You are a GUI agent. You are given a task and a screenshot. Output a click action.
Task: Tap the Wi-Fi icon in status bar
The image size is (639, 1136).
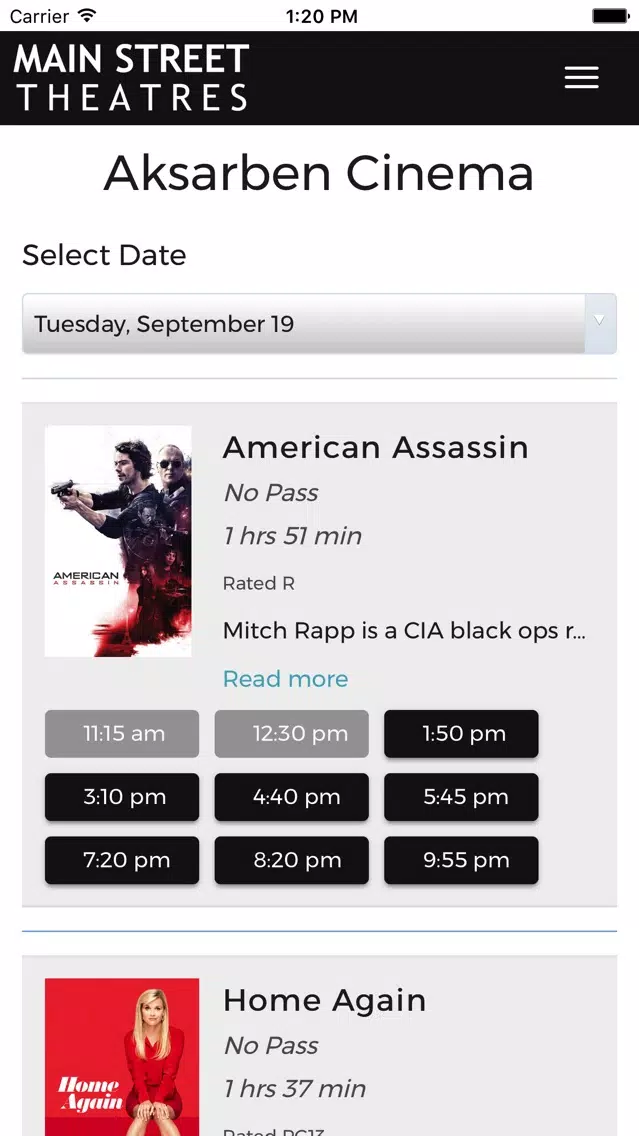[x=87, y=16]
